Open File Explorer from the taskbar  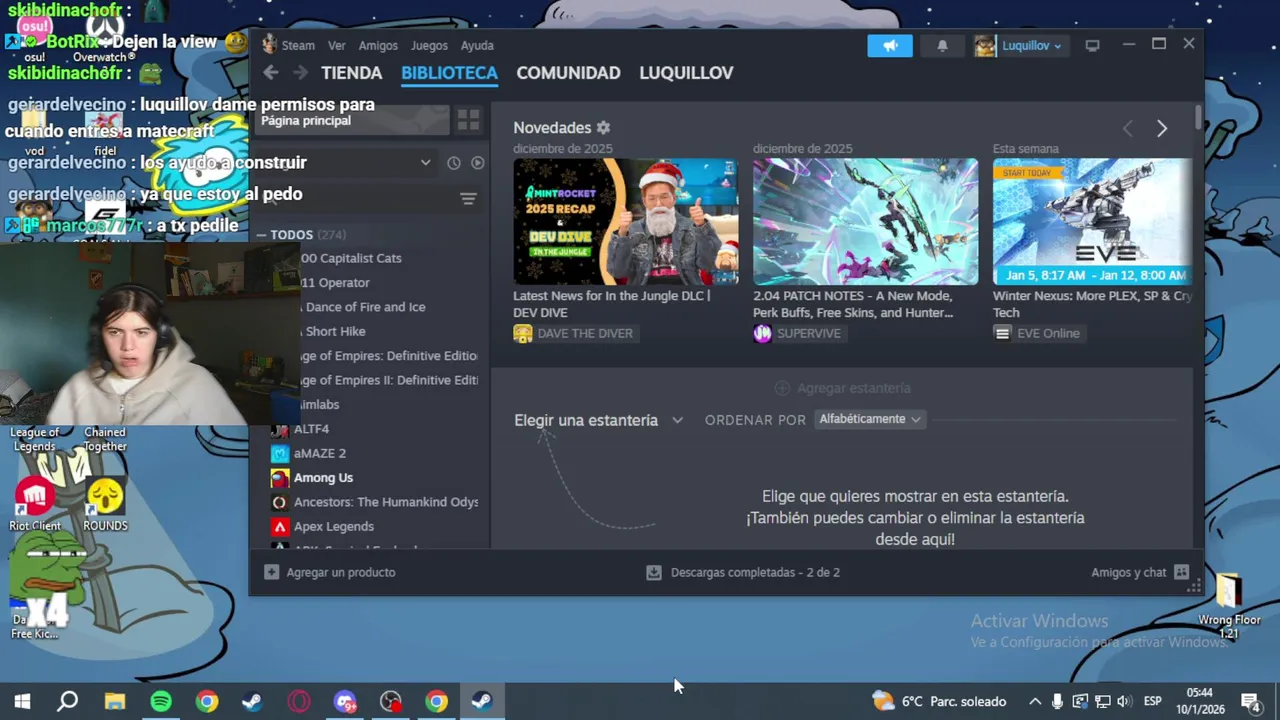[x=115, y=701]
